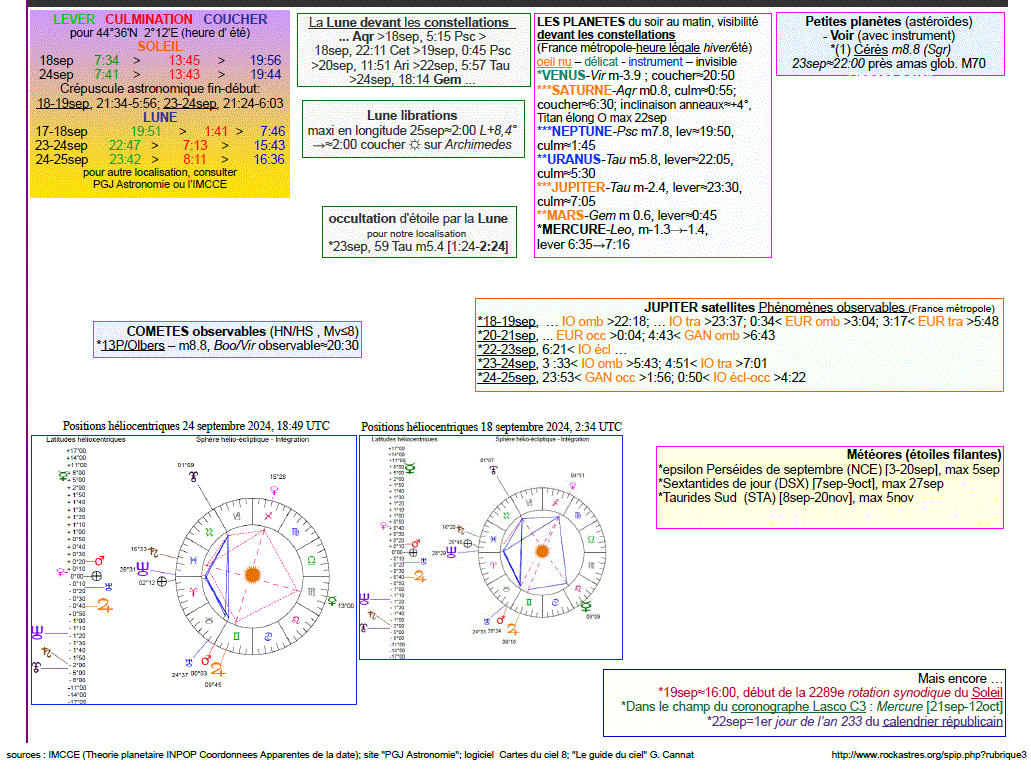Click '18-19sep' in the Jupiter satellites list
The width and height of the screenshot is (1031, 772).
point(508,322)
